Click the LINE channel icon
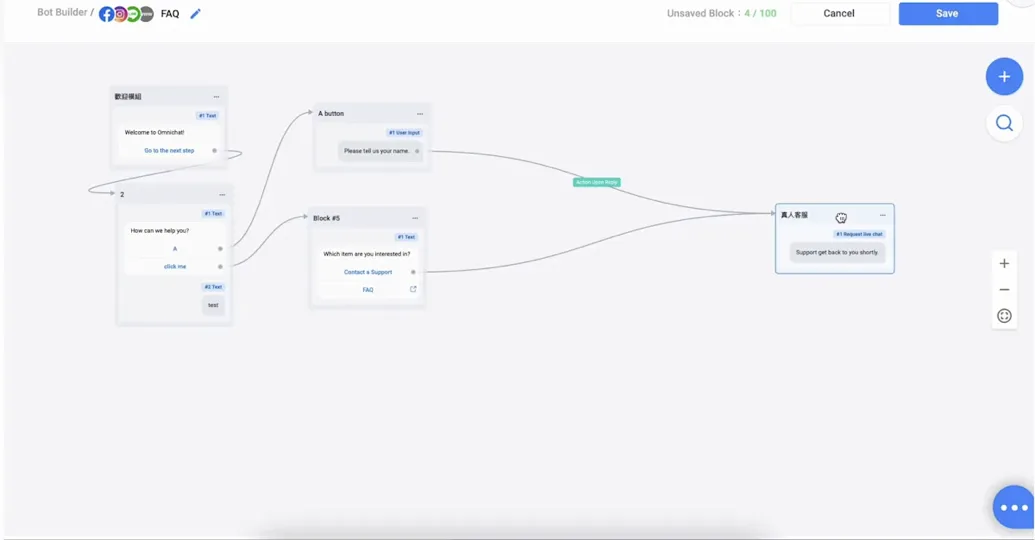Image resolution: width=1035 pixels, height=540 pixels. pyautogui.click(x=133, y=14)
